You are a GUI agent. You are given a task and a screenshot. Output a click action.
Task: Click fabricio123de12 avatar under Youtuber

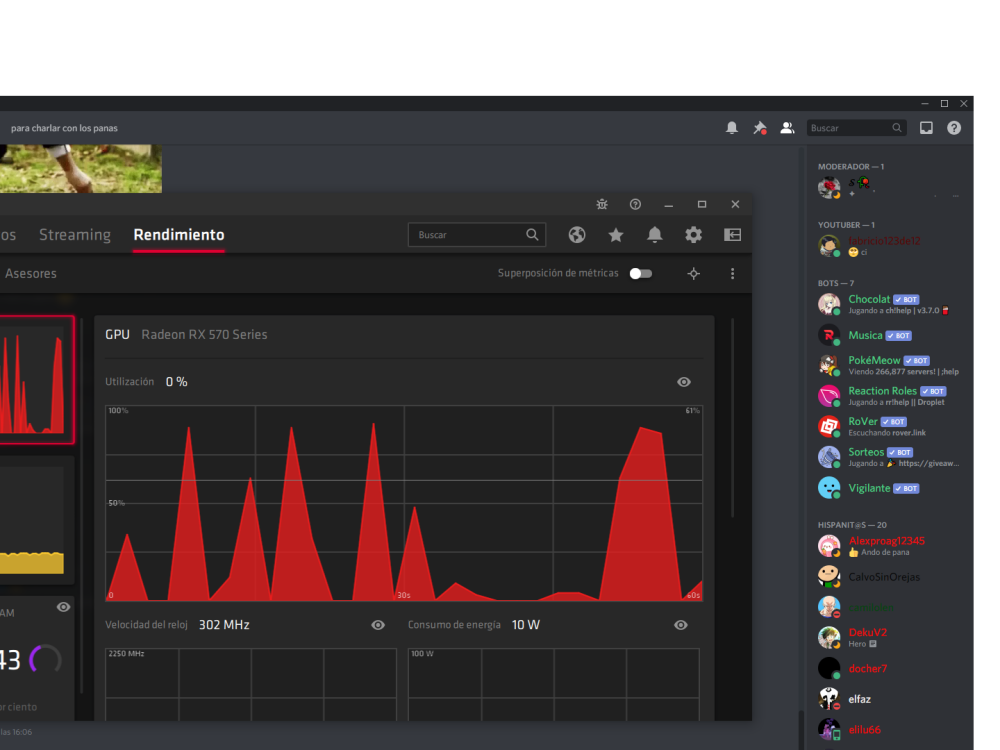pyautogui.click(x=829, y=246)
